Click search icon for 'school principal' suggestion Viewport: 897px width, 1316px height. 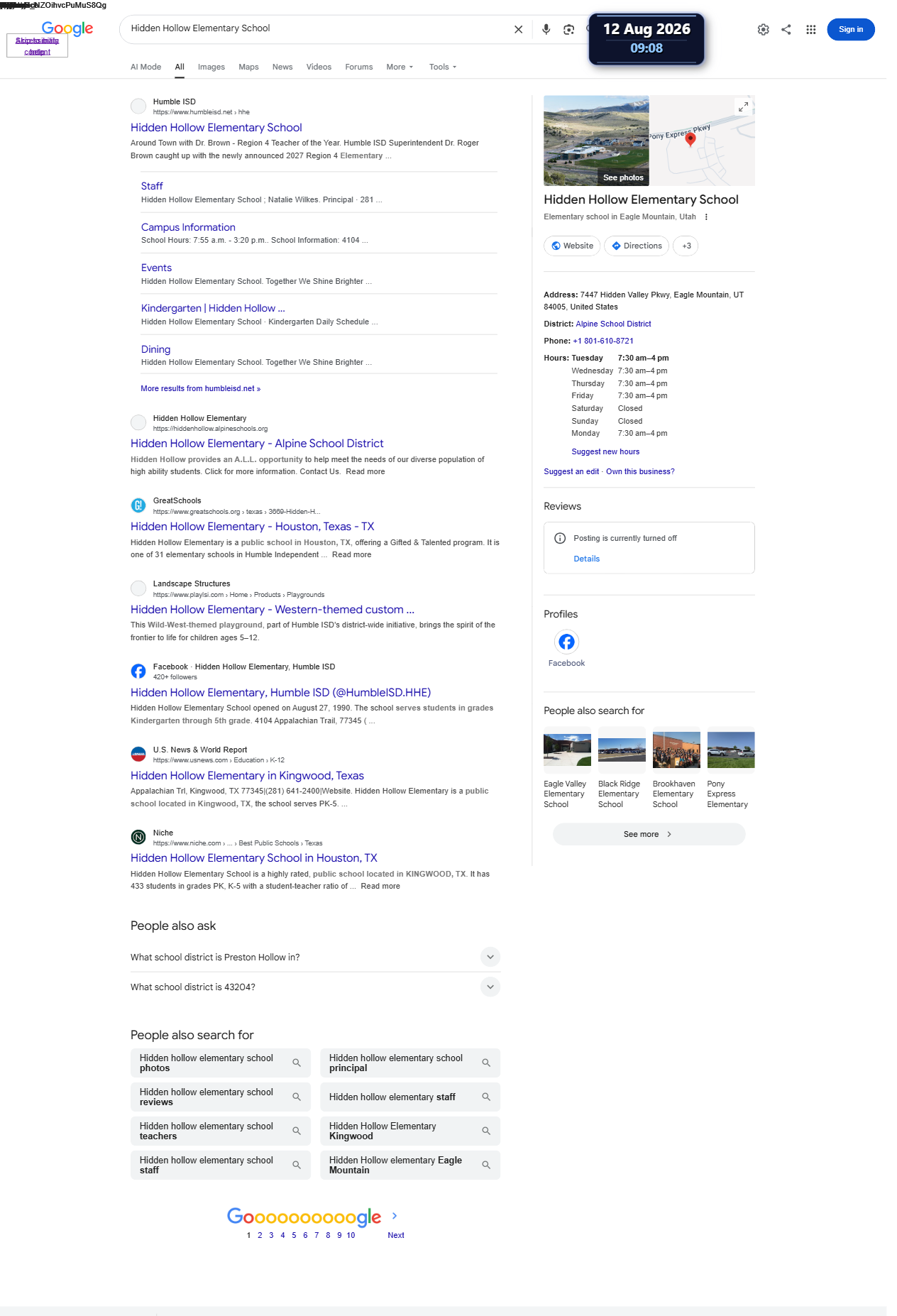click(x=486, y=1063)
